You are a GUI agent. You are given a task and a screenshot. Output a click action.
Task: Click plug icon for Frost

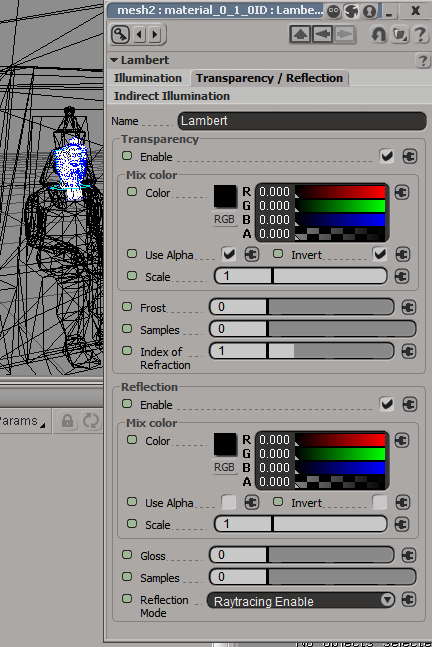click(x=408, y=307)
